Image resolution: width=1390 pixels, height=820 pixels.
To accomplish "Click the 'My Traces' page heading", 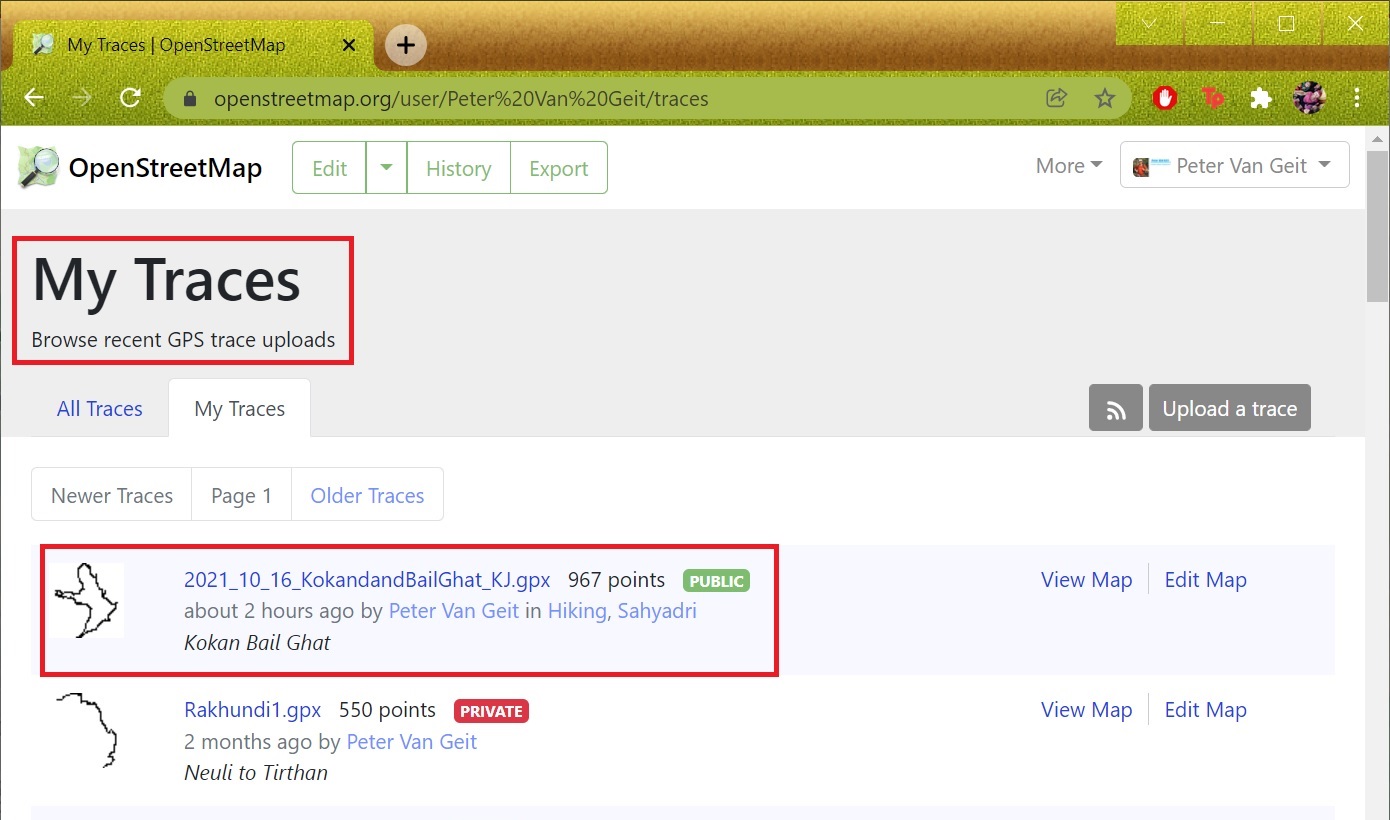I will (166, 279).
